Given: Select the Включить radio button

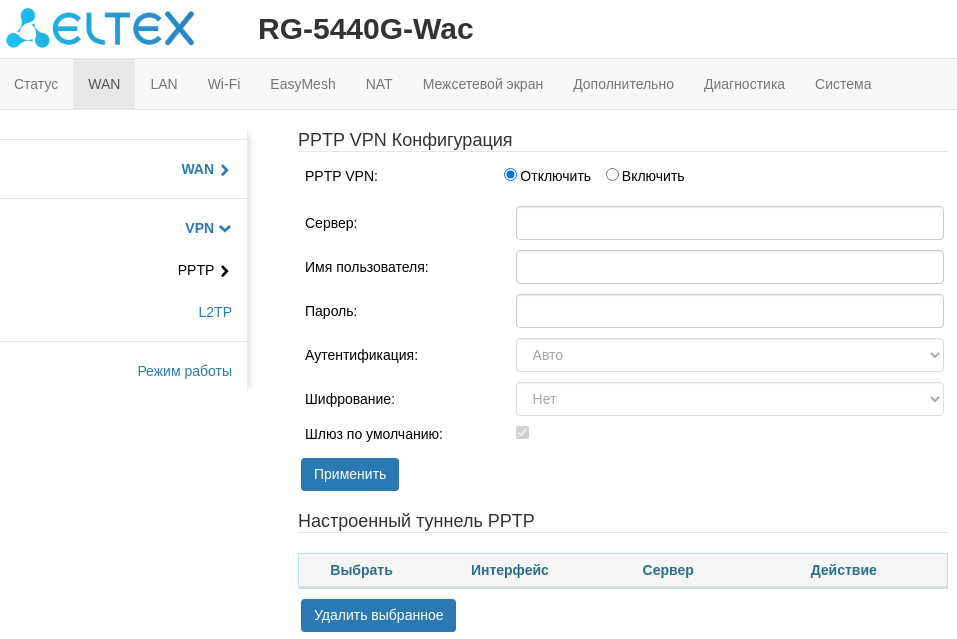Looking at the screenshot, I should [612, 175].
